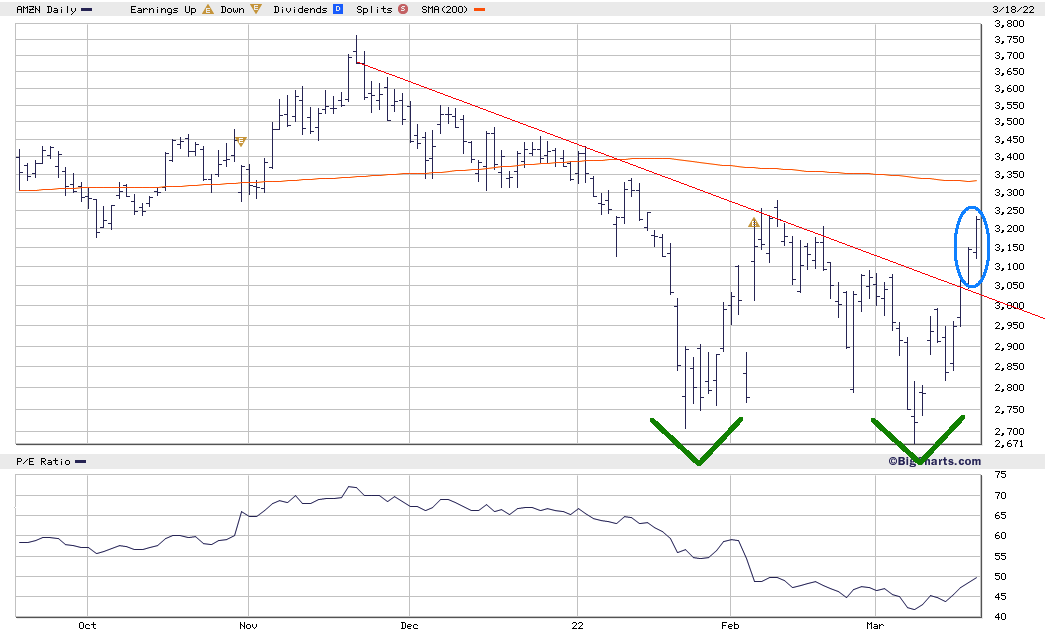This screenshot has width=1045, height=635.
Task: Click the earnings down marker near November
Action: coord(241,141)
